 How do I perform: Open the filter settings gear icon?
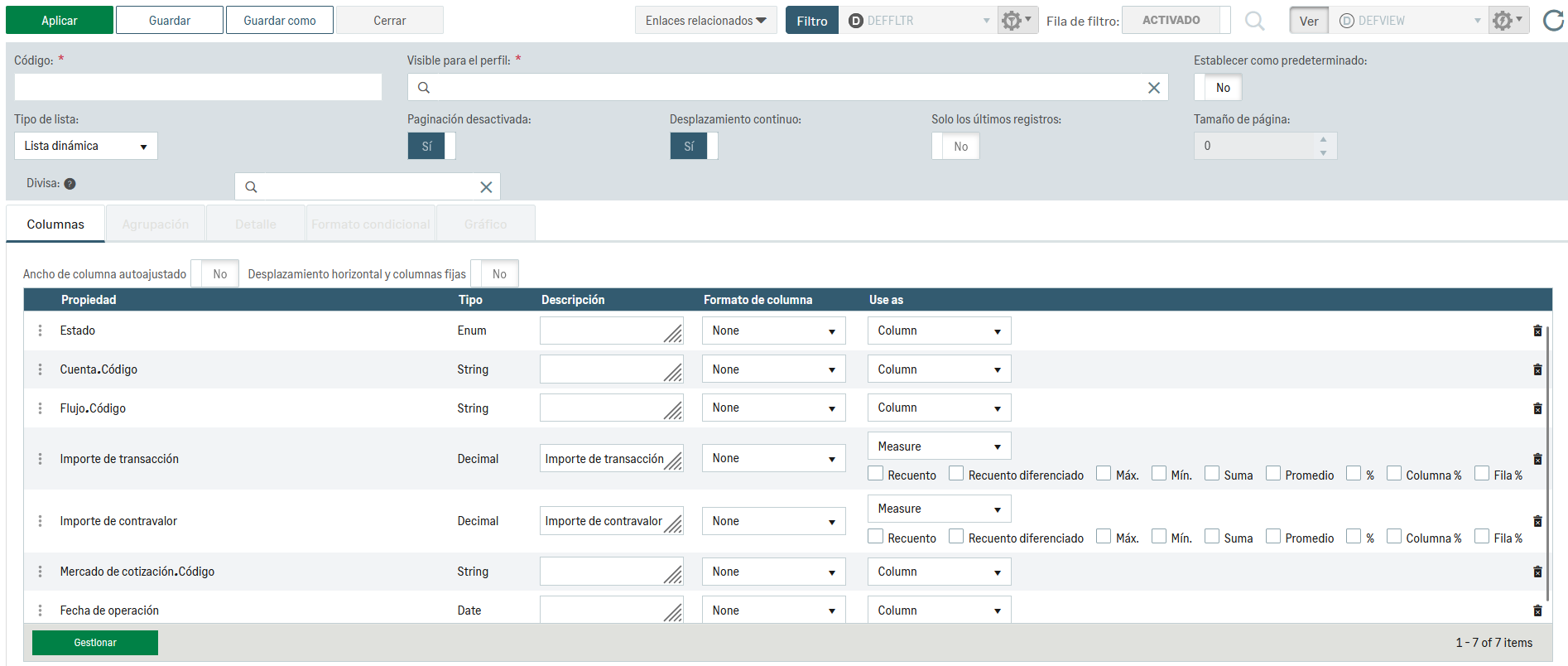pos(1016,21)
